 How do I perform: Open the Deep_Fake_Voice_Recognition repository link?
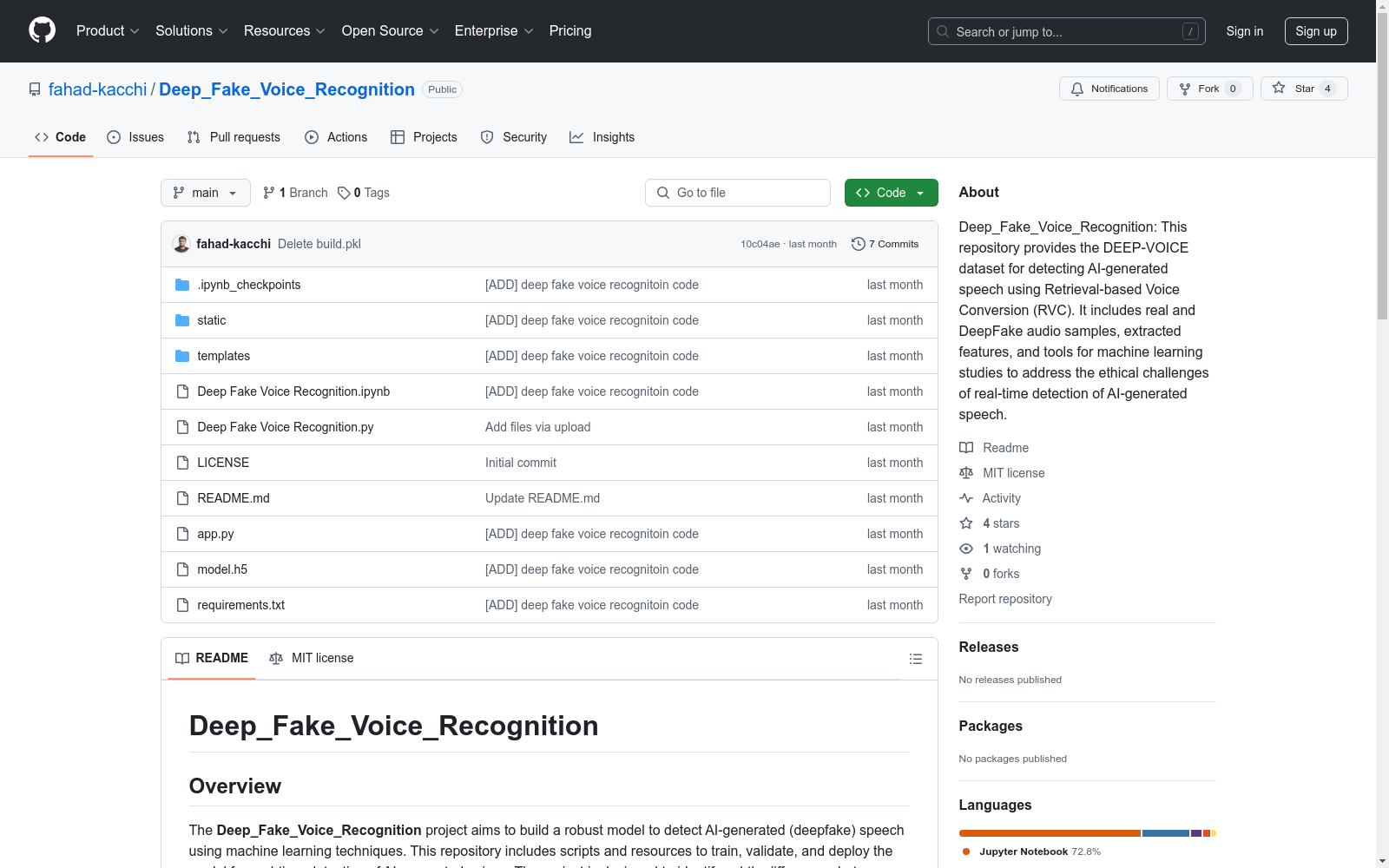click(x=286, y=89)
